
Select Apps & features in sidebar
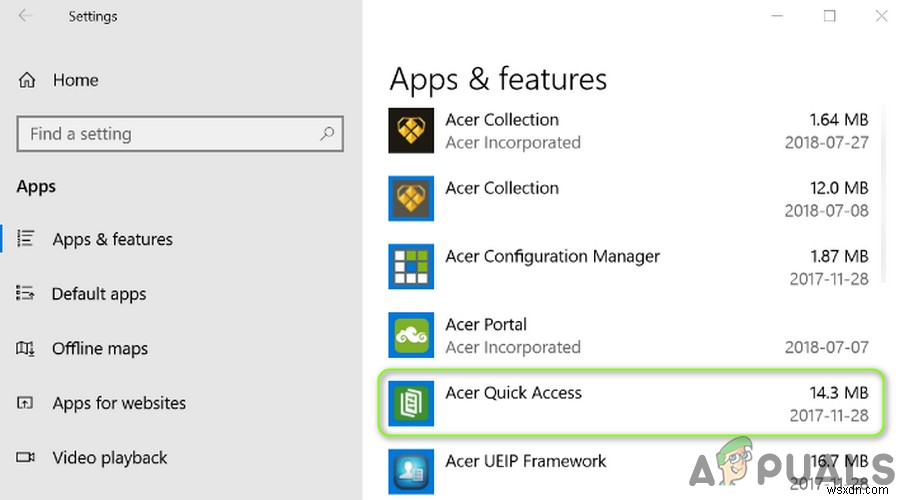point(112,239)
